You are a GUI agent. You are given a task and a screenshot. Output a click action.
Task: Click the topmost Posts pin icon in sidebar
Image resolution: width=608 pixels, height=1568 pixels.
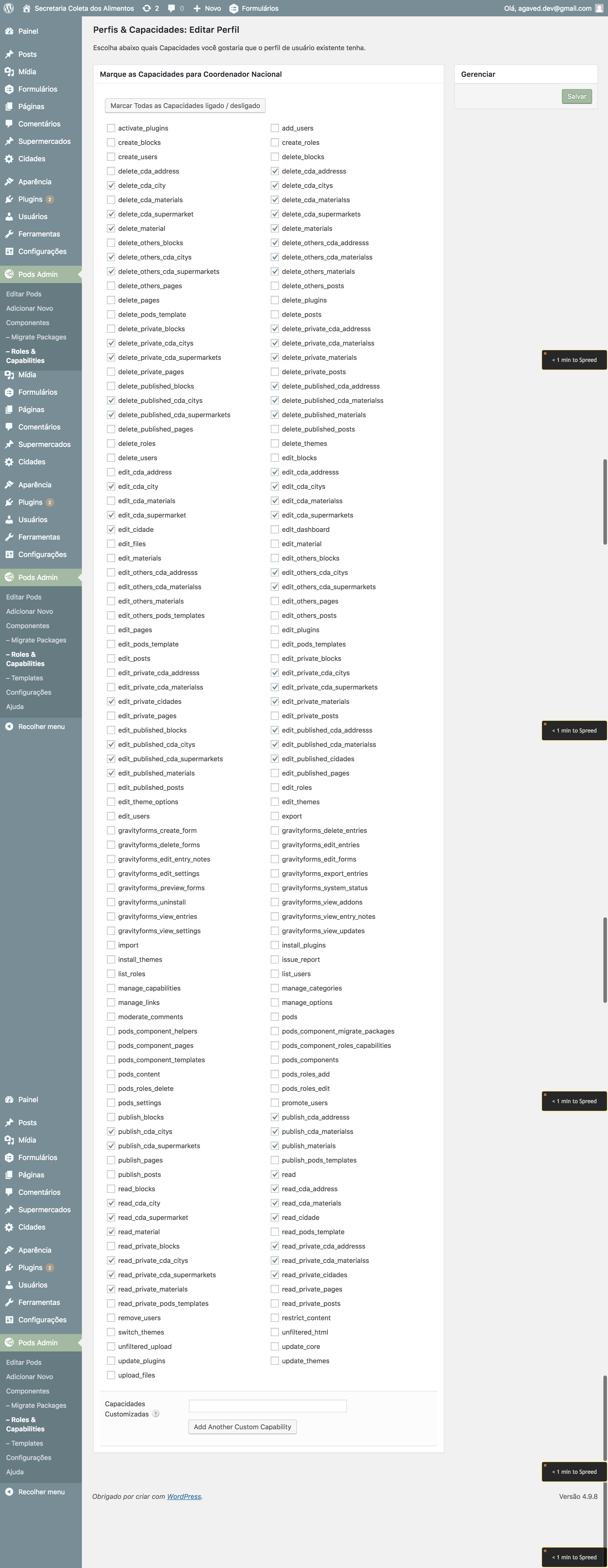point(9,54)
